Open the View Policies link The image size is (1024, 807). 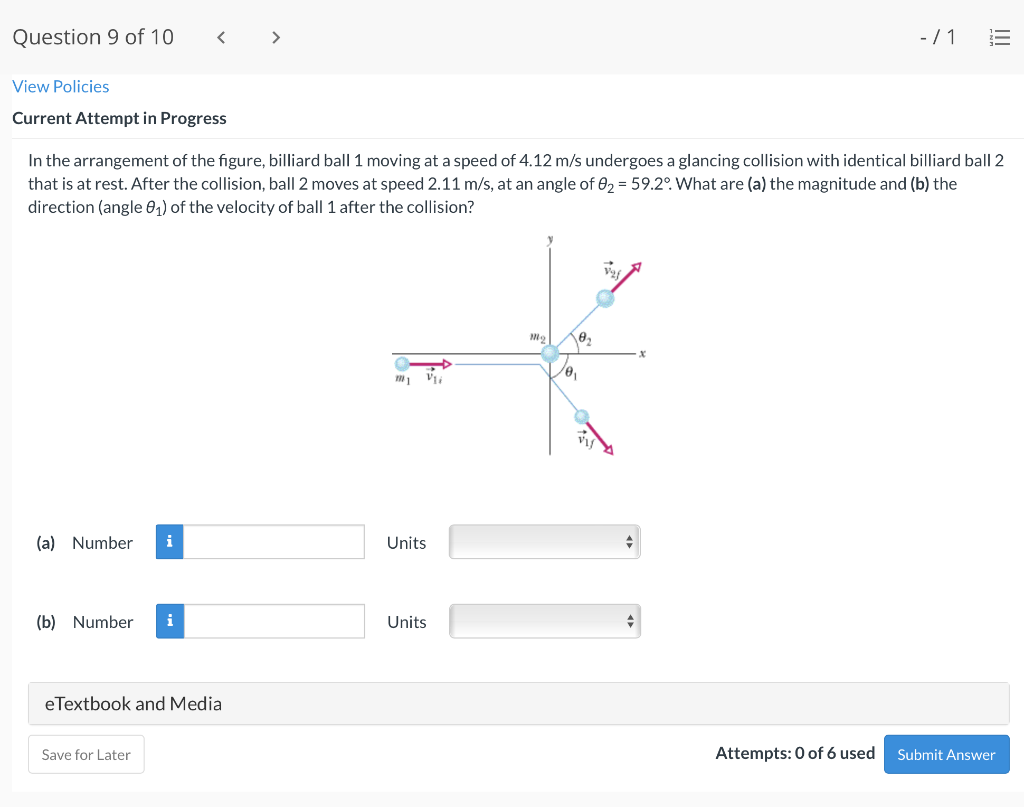[x=60, y=86]
